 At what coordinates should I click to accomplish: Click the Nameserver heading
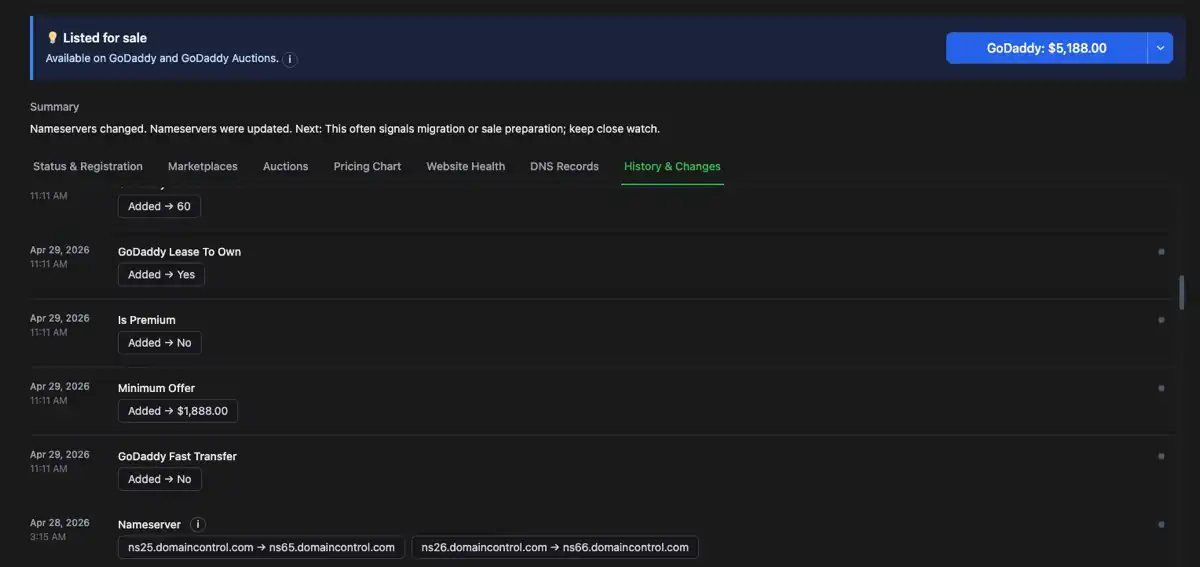coord(150,524)
